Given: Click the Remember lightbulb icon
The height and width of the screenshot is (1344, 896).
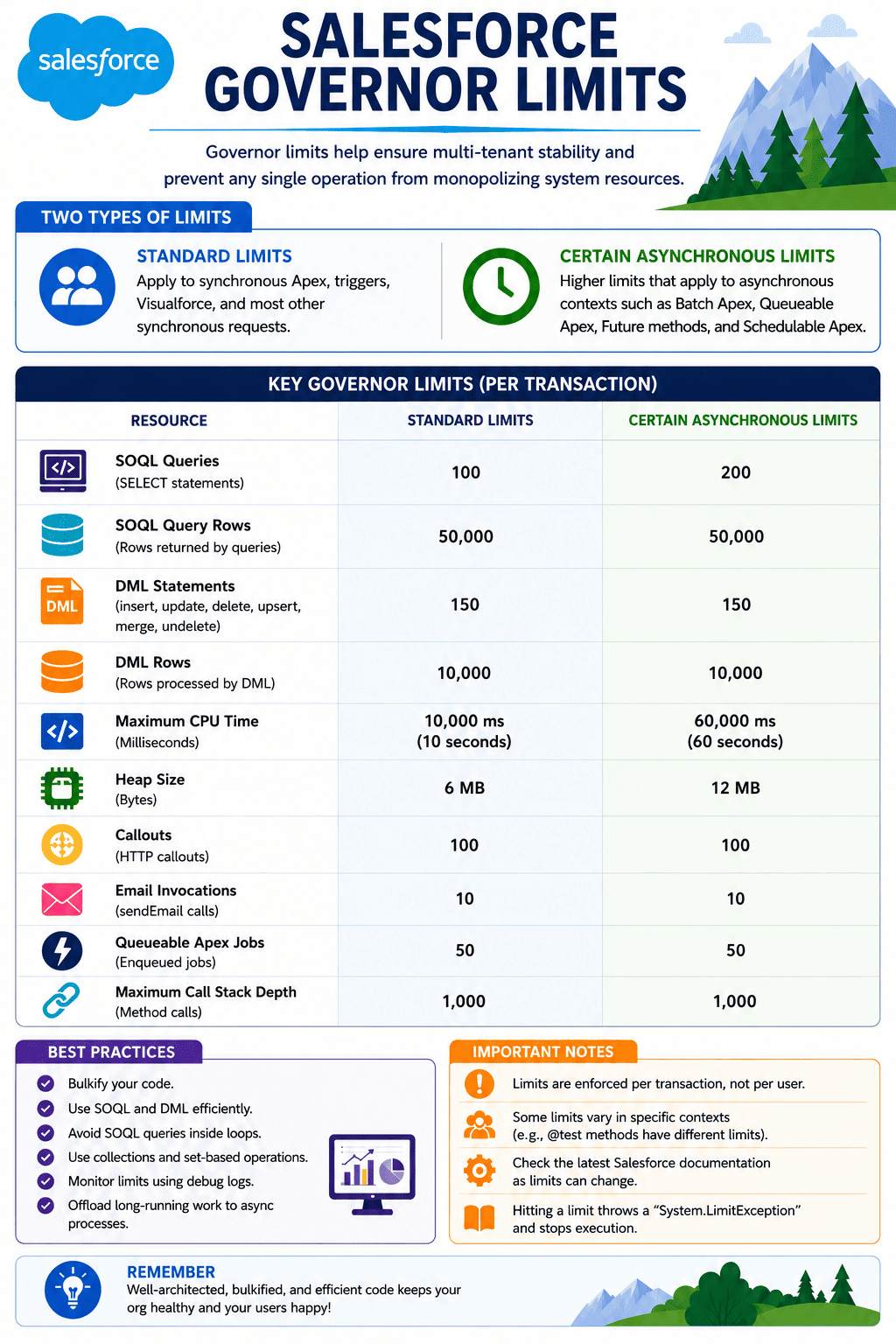Looking at the screenshot, I should (x=73, y=1290).
